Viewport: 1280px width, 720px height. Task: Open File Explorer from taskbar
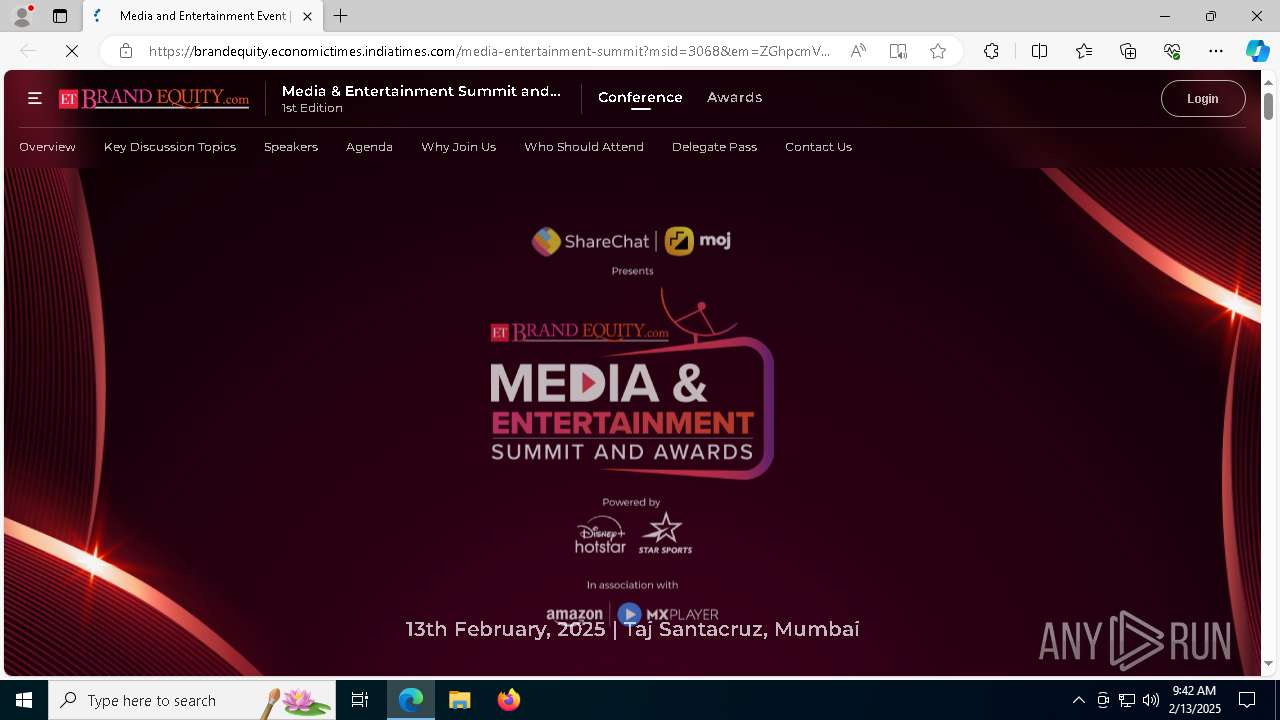pos(460,700)
